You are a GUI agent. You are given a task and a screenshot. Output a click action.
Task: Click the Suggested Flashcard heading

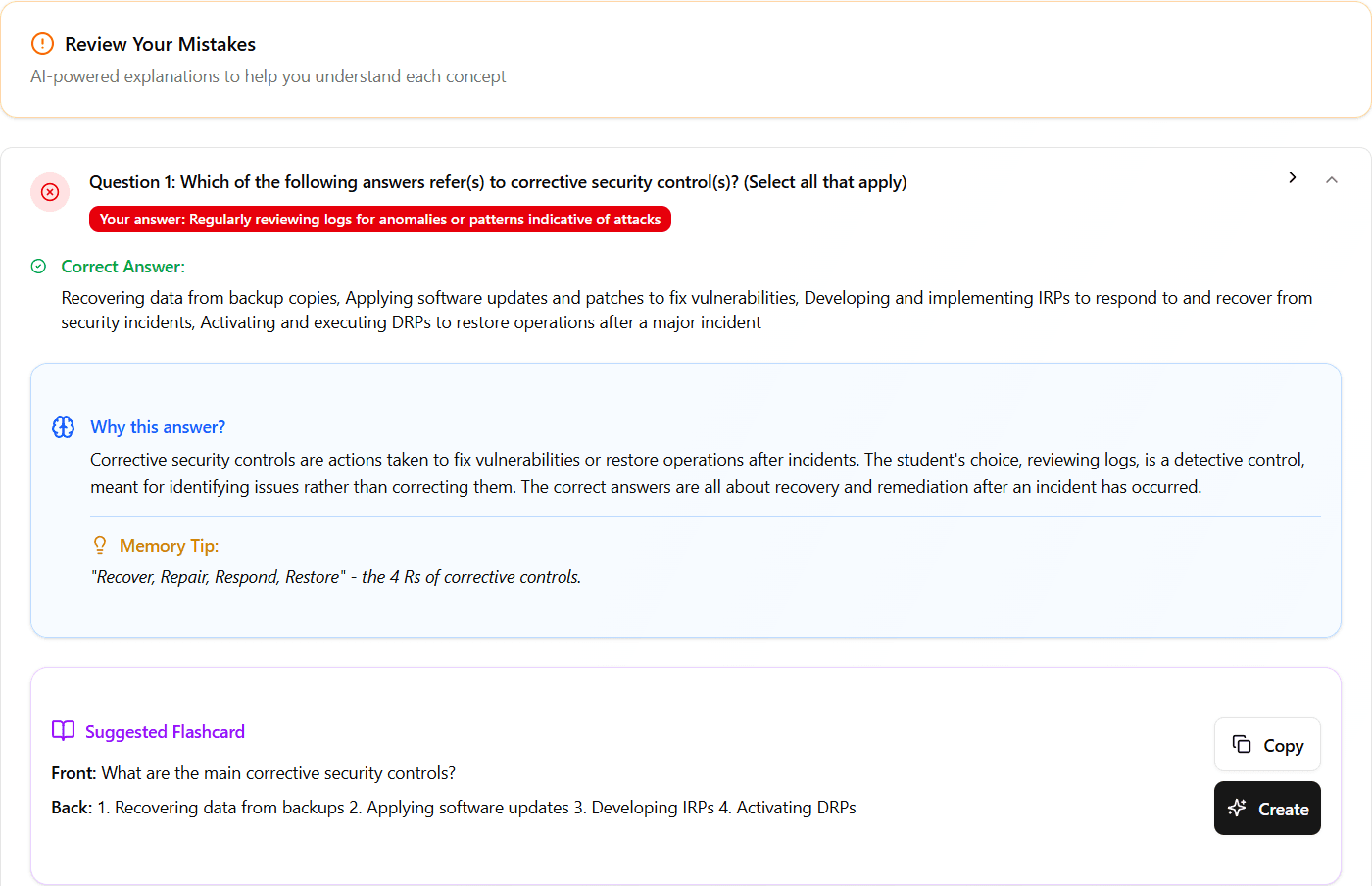[x=165, y=731]
